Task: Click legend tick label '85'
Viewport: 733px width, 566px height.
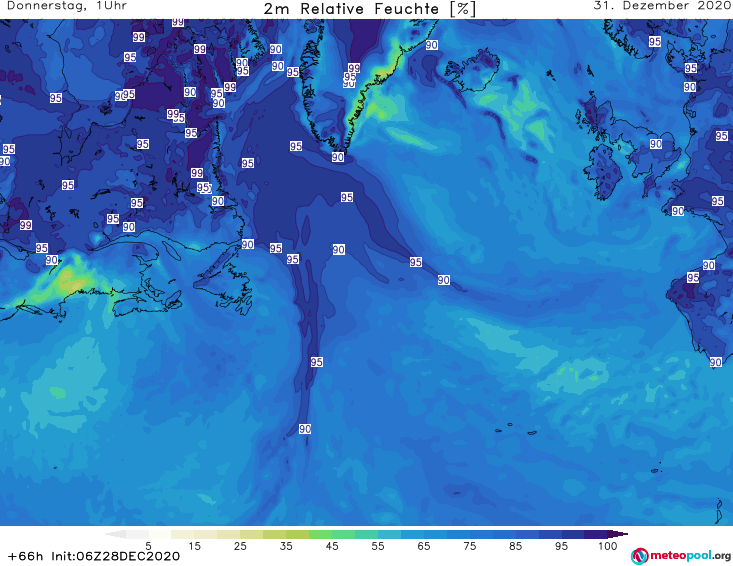Action: (515, 546)
